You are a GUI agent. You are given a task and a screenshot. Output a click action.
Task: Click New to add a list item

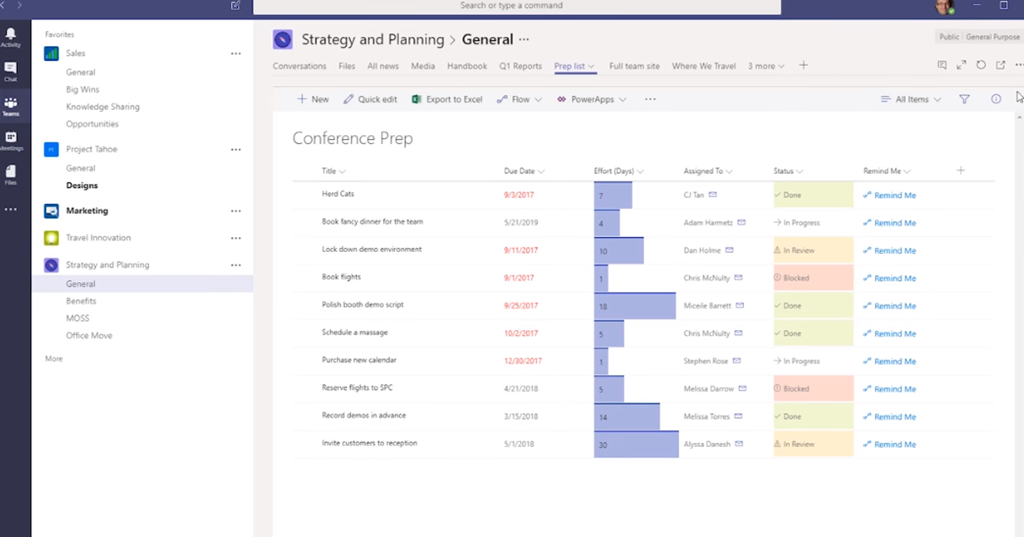(x=312, y=99)
